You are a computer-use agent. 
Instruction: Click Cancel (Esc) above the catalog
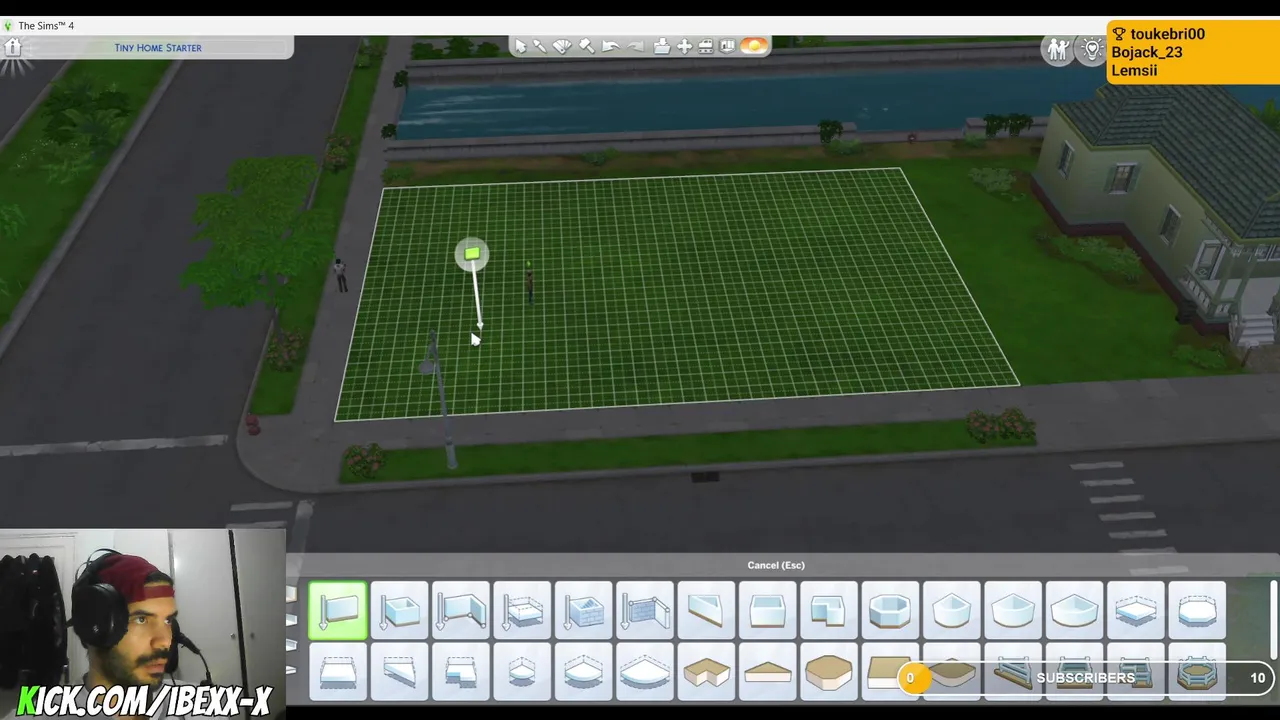pyautogui.click(x=776, y=565)
